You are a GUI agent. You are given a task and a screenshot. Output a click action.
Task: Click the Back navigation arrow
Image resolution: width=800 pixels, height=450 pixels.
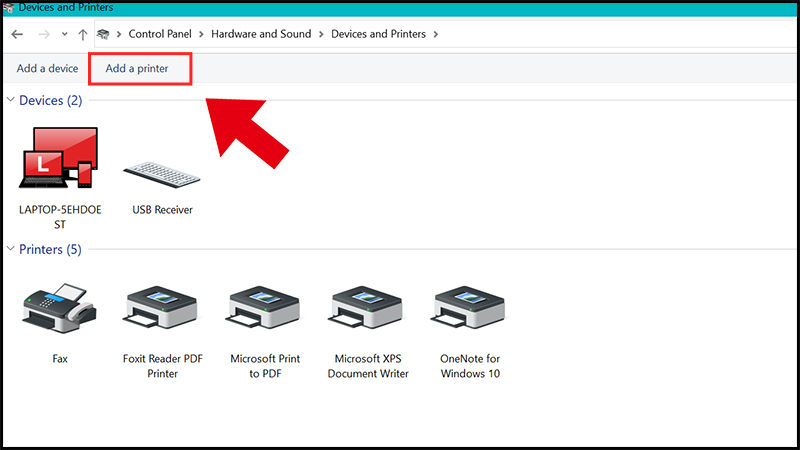17,34
